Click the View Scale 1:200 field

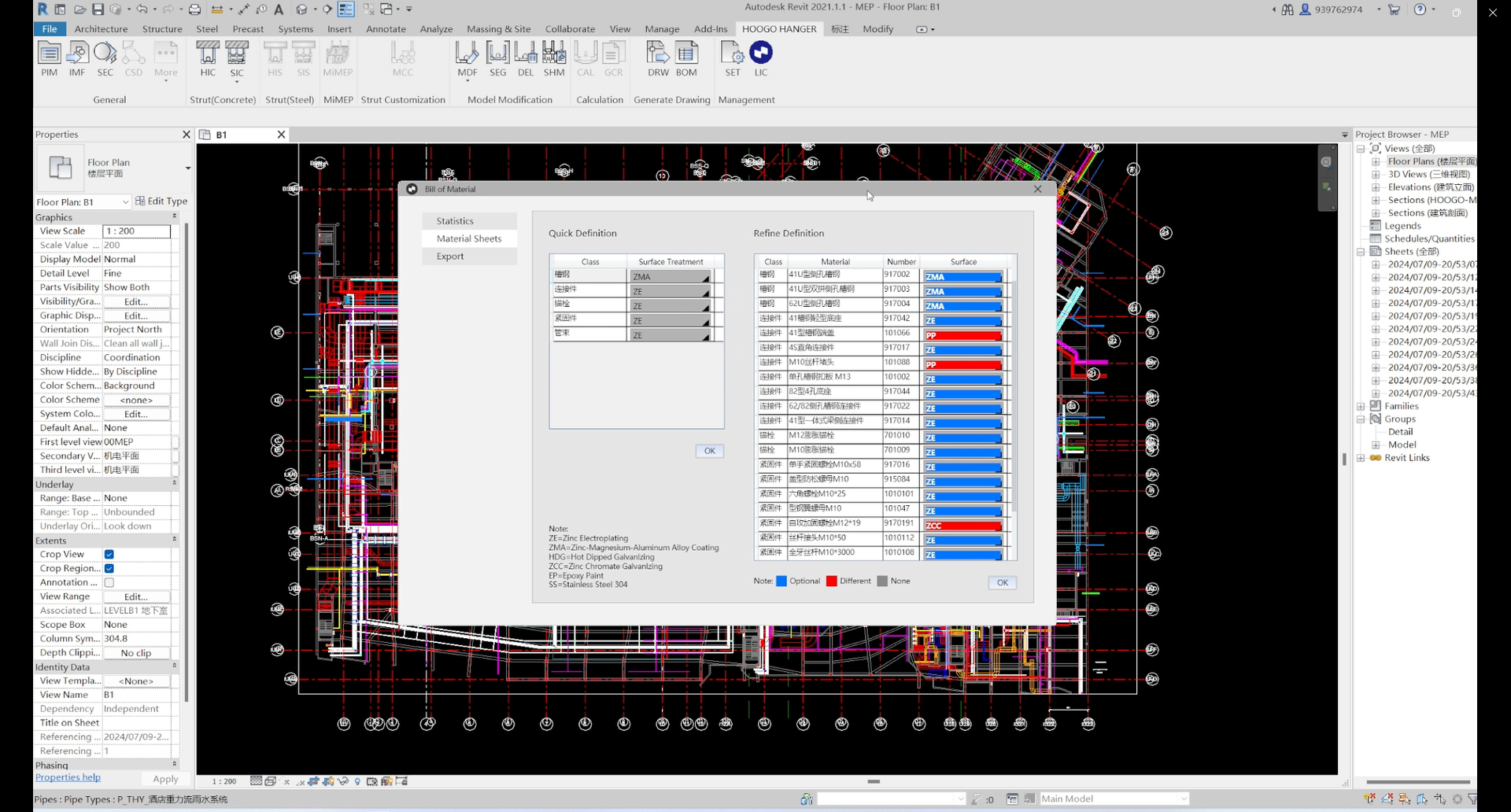[136, 231]
